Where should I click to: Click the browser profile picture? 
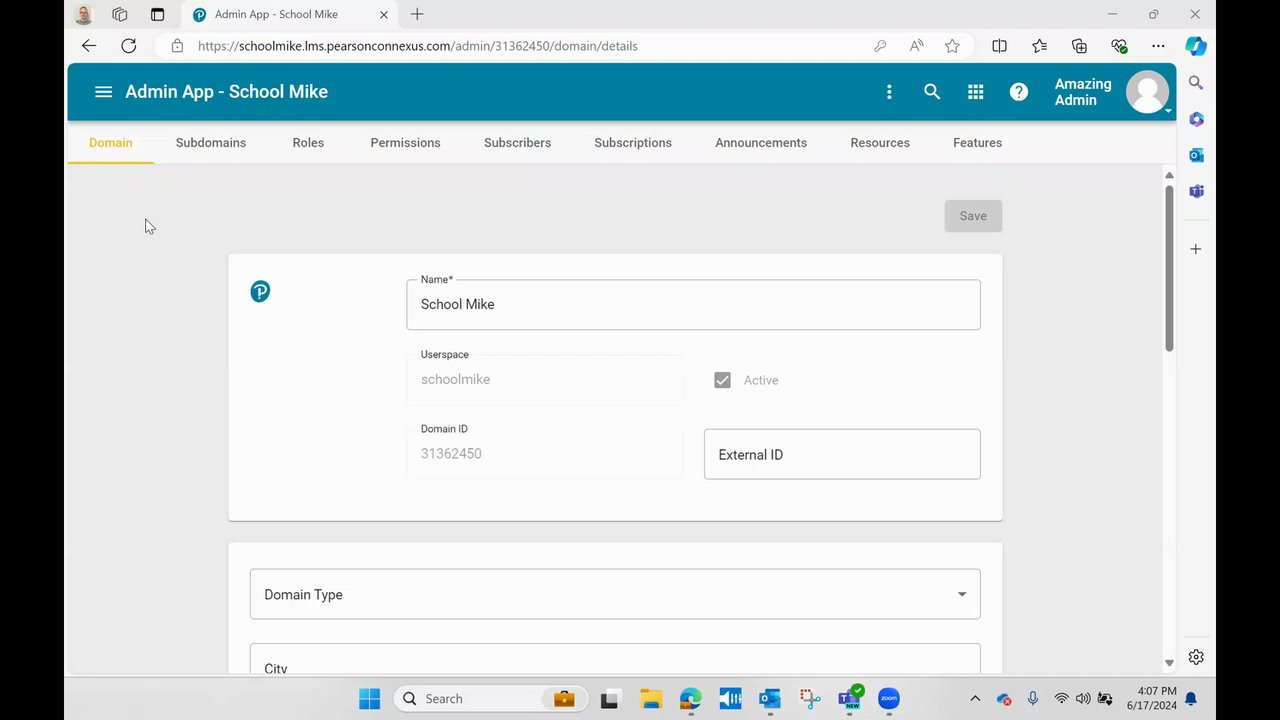(84, 15)
